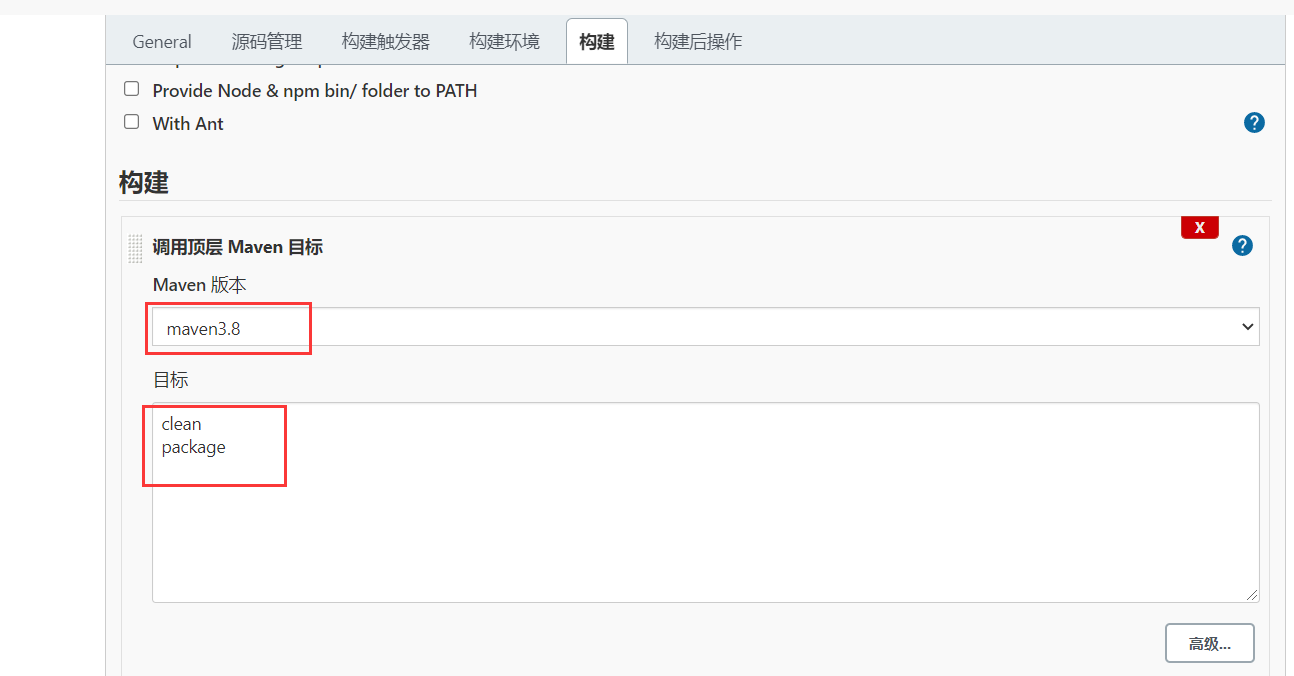The width and height of the screenshot is (1294, 676).
Task: Open help for With Ant option
Action: [x=1254, y=123]
